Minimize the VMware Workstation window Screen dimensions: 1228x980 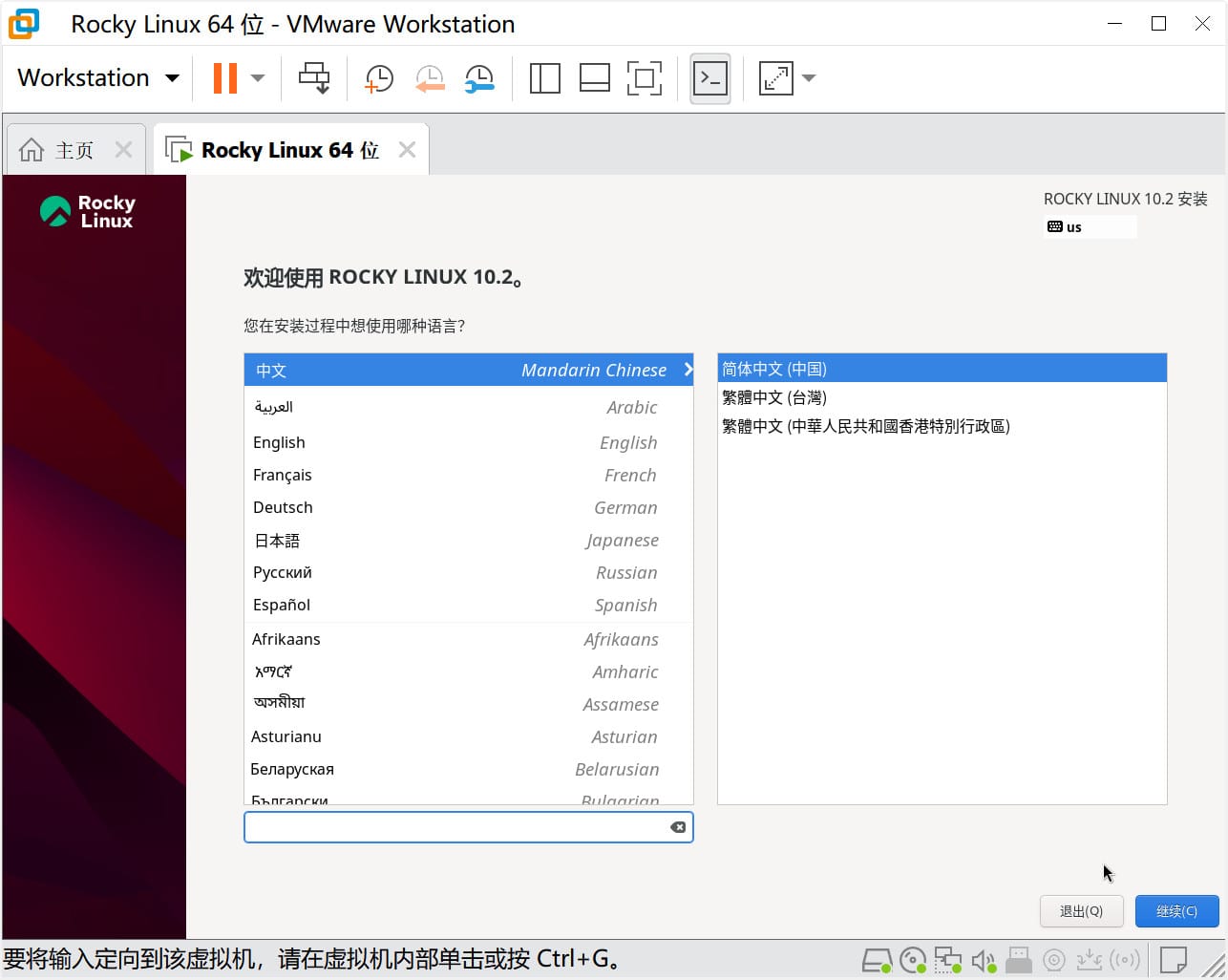[1114, 24]
